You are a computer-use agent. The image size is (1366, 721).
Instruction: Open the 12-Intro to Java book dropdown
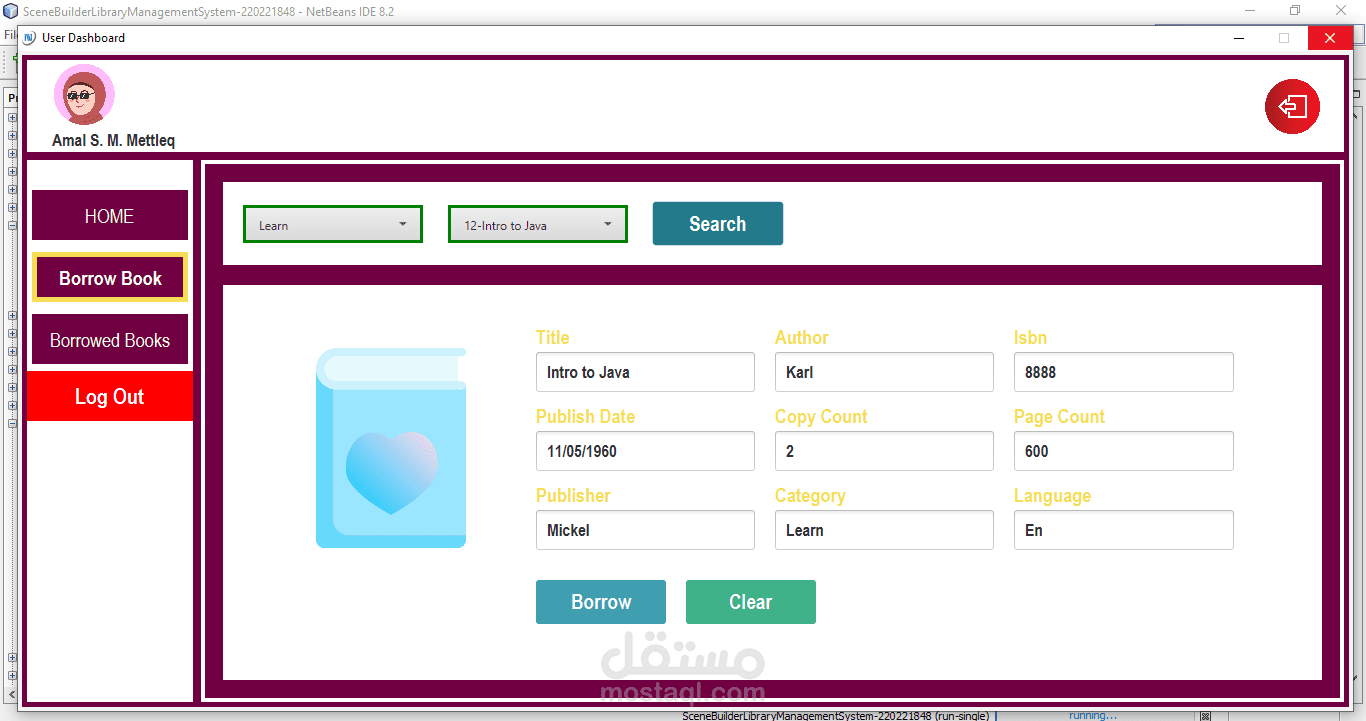click(x=537, y=224)
